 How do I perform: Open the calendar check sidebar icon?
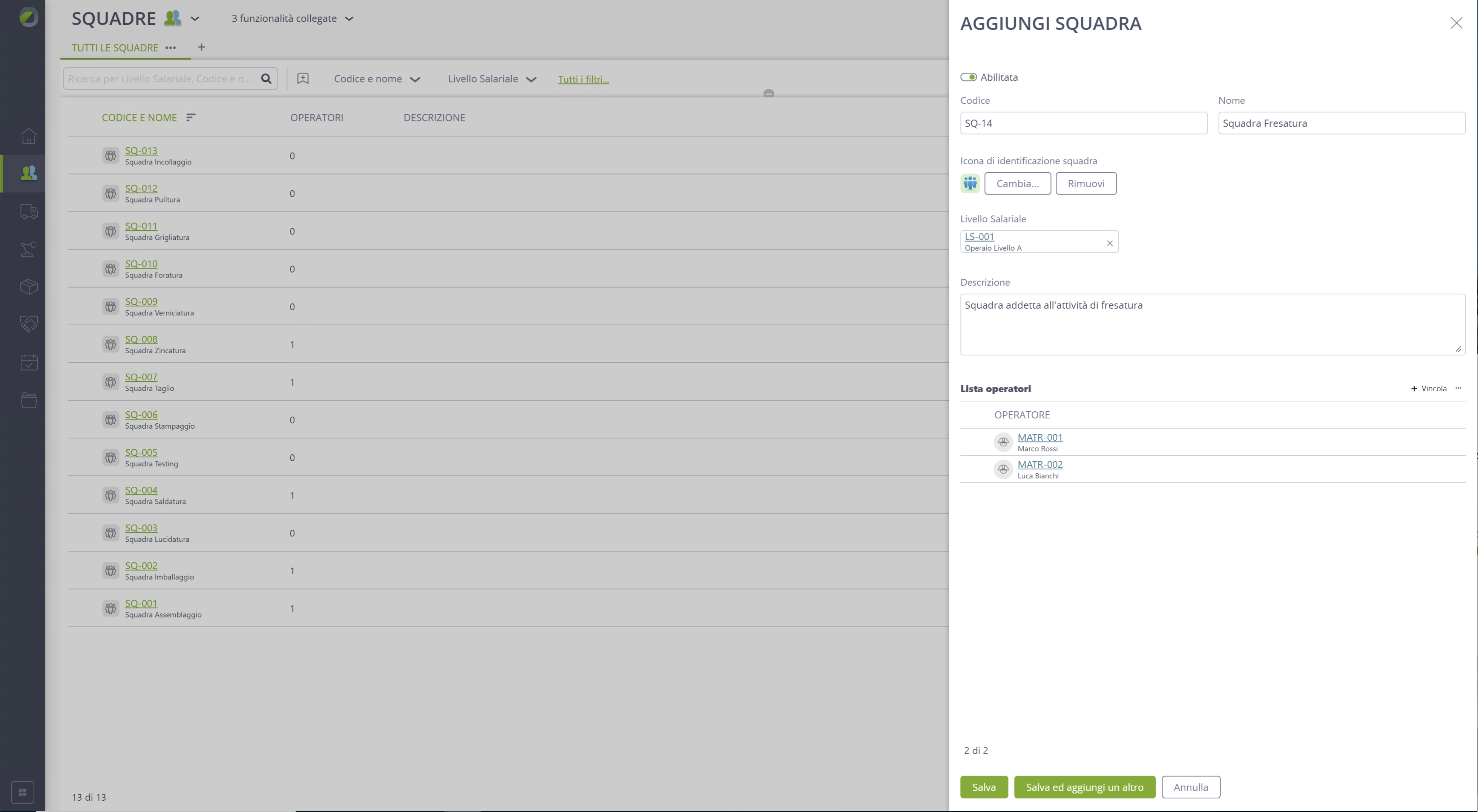tap(28, 362)
